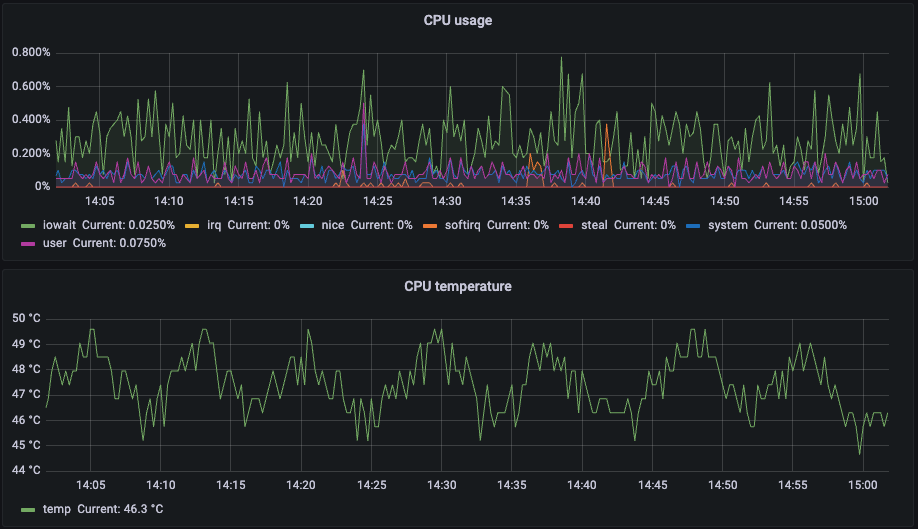Click the blue system legend color swatch
The width and height of the screenshot is (918, 529).
pyautogui.click(x=693, y=225)
